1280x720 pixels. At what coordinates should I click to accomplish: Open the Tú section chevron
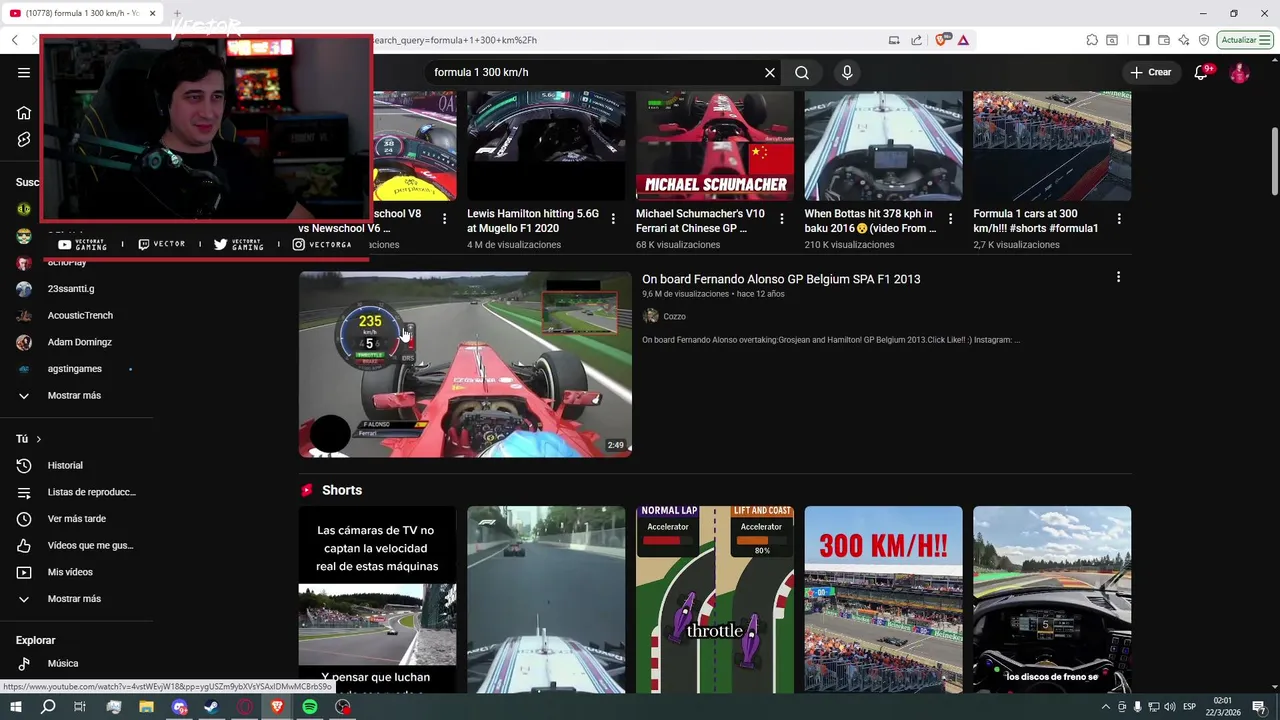coord(39,439)
